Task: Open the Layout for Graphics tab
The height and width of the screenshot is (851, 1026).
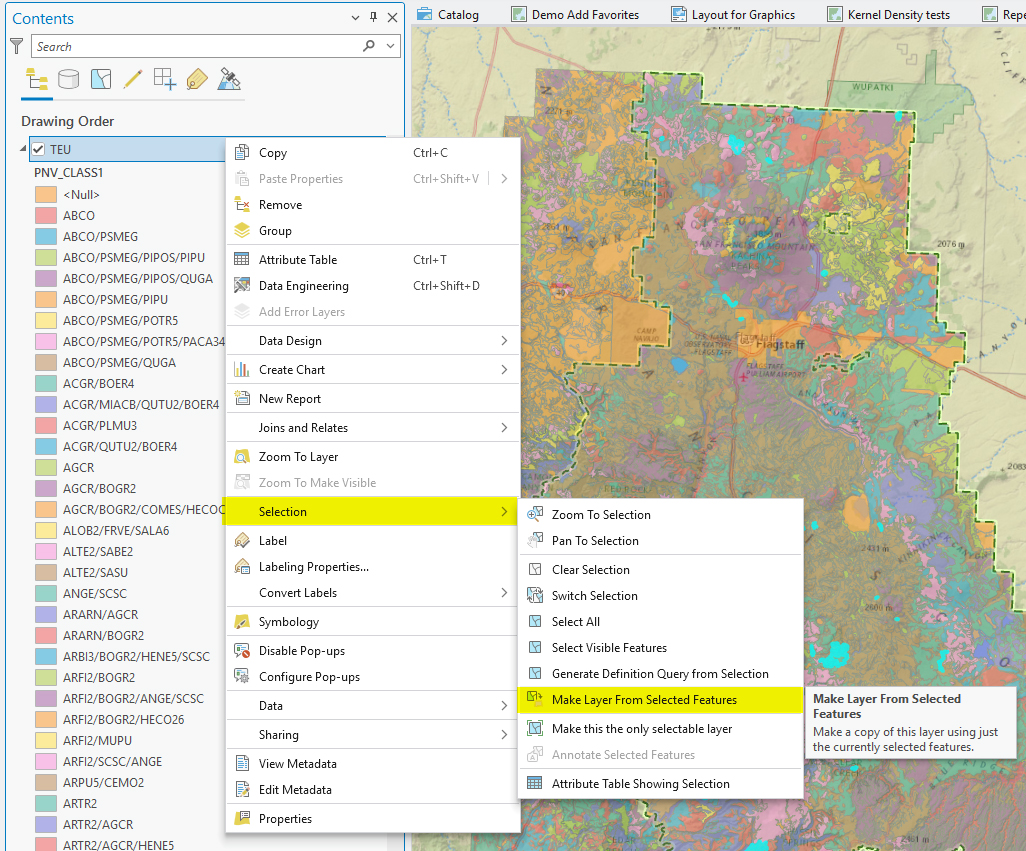Action: 734,14
